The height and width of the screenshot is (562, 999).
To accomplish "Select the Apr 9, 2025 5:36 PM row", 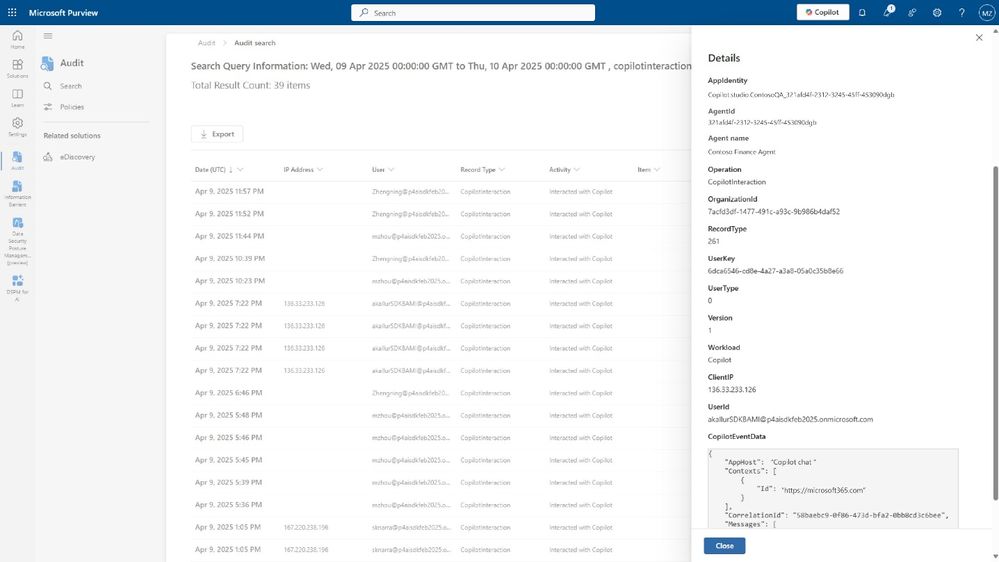I will pos(441,505).
